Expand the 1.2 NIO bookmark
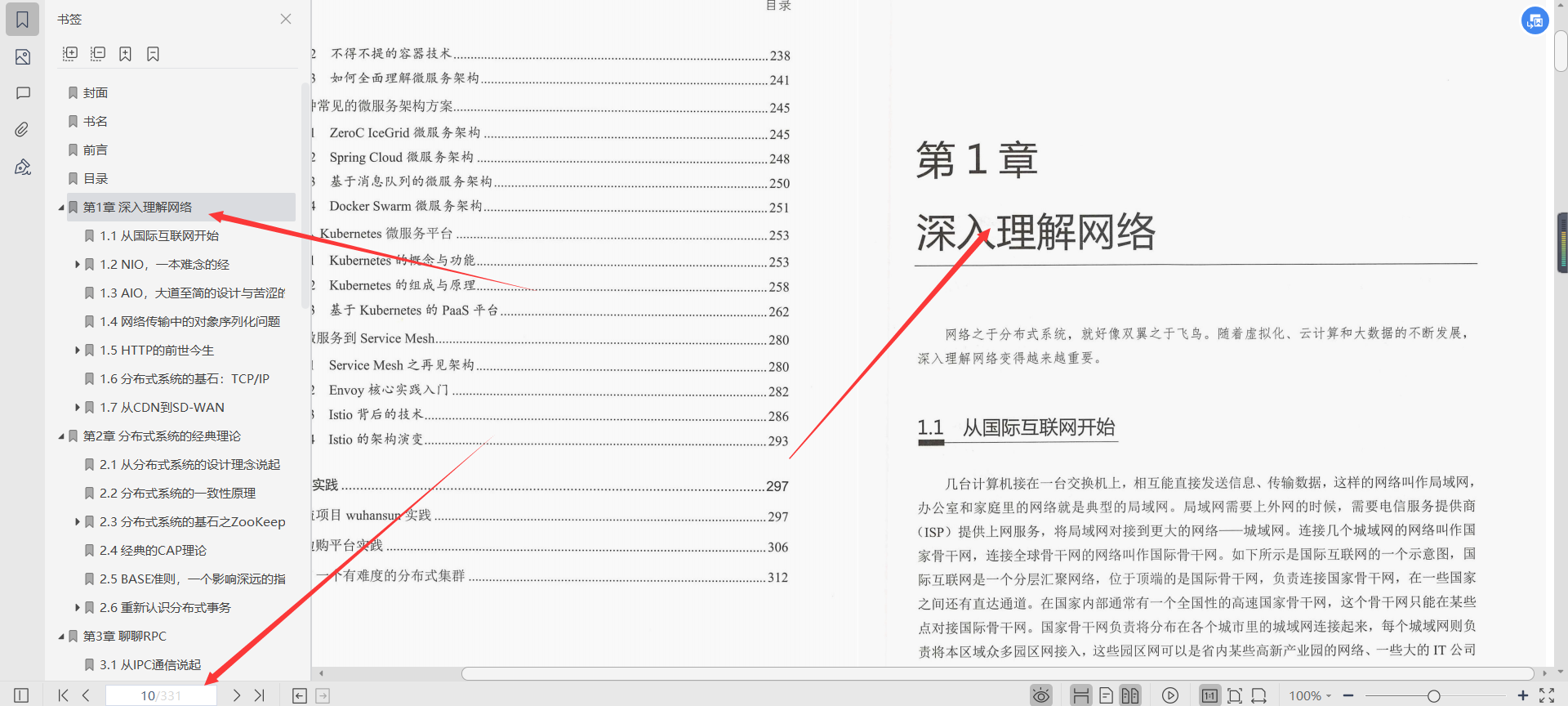Viewport: 1568px width, 706px height. point(78,265)
